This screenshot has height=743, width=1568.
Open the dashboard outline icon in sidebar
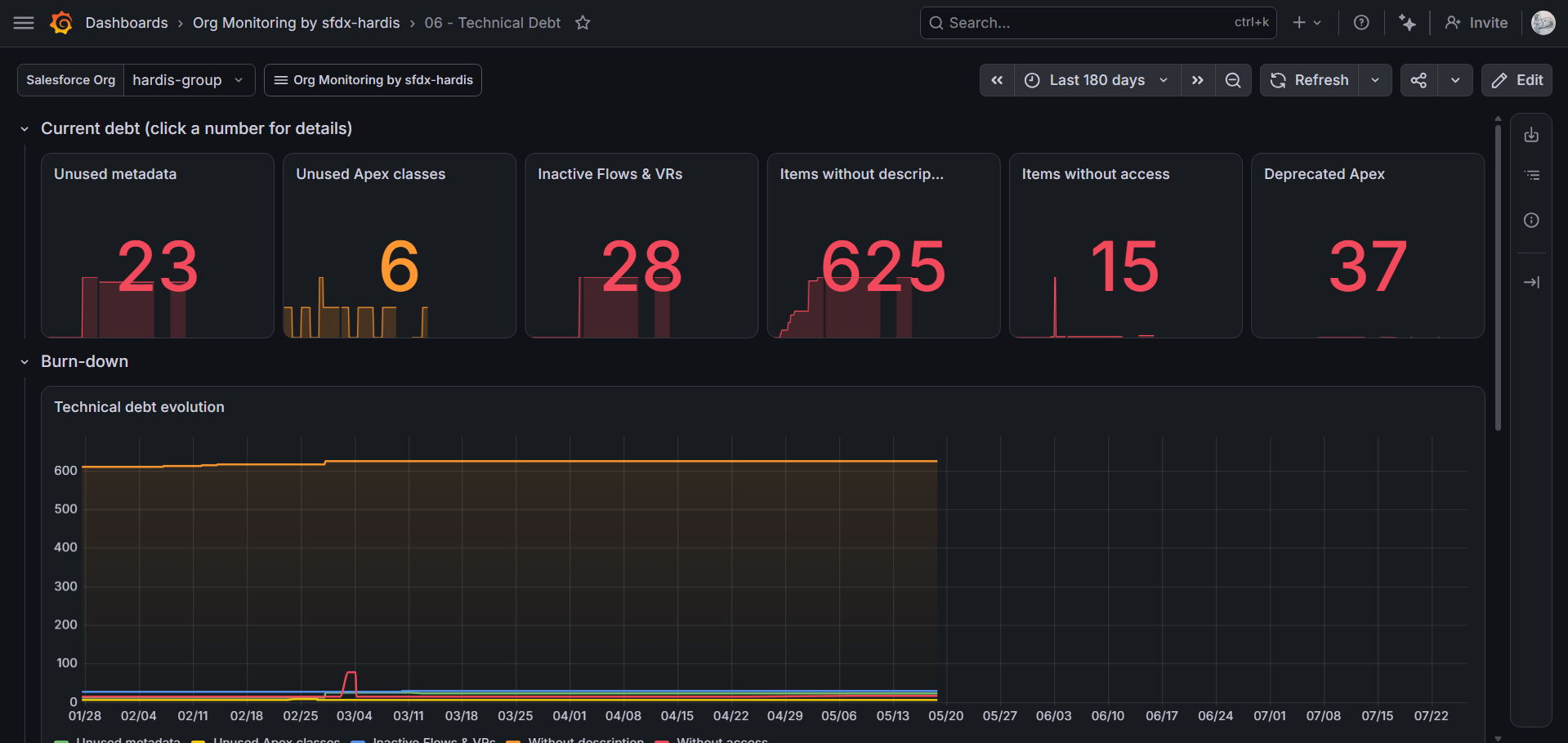[x=1531, y=175]
